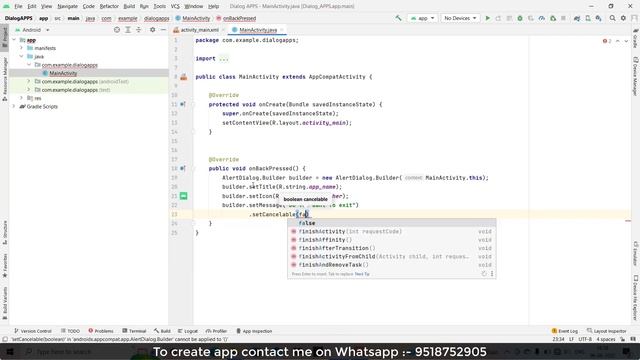Open the Refactor menu
The height and width of the screenshot is (360, 640).
[x=109, y=6]
